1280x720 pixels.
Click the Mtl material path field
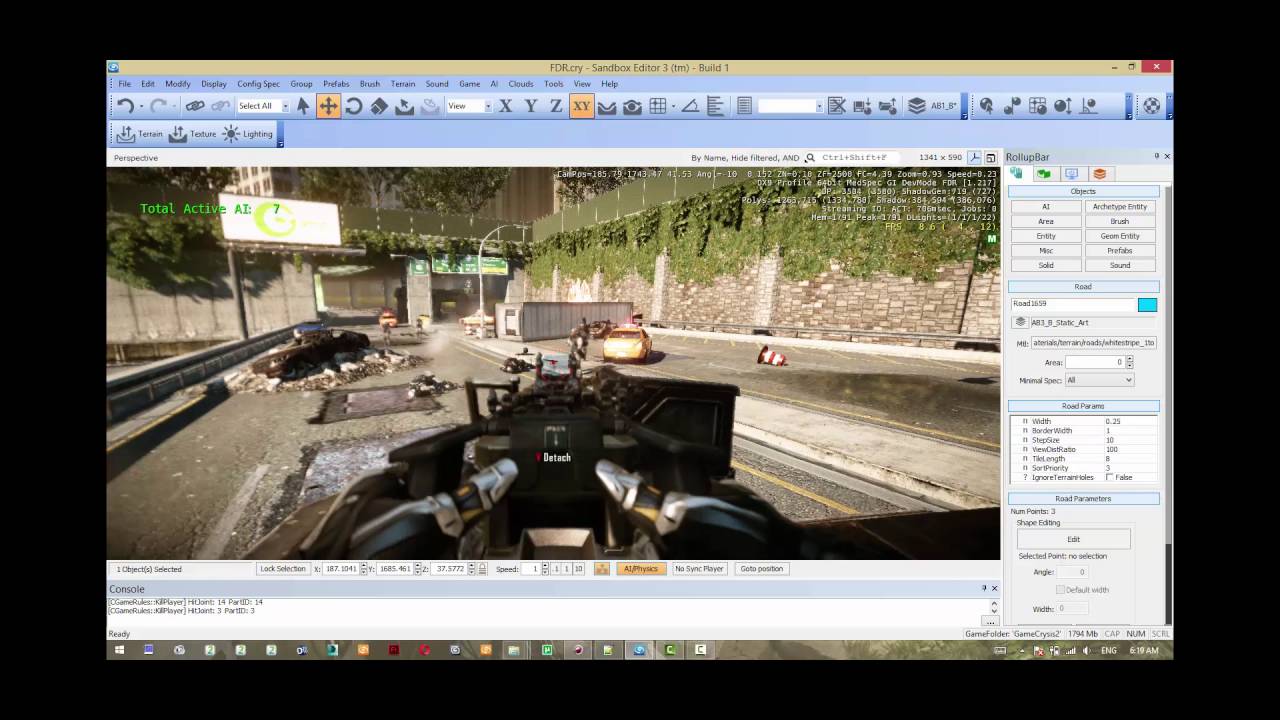[1094, 343]
